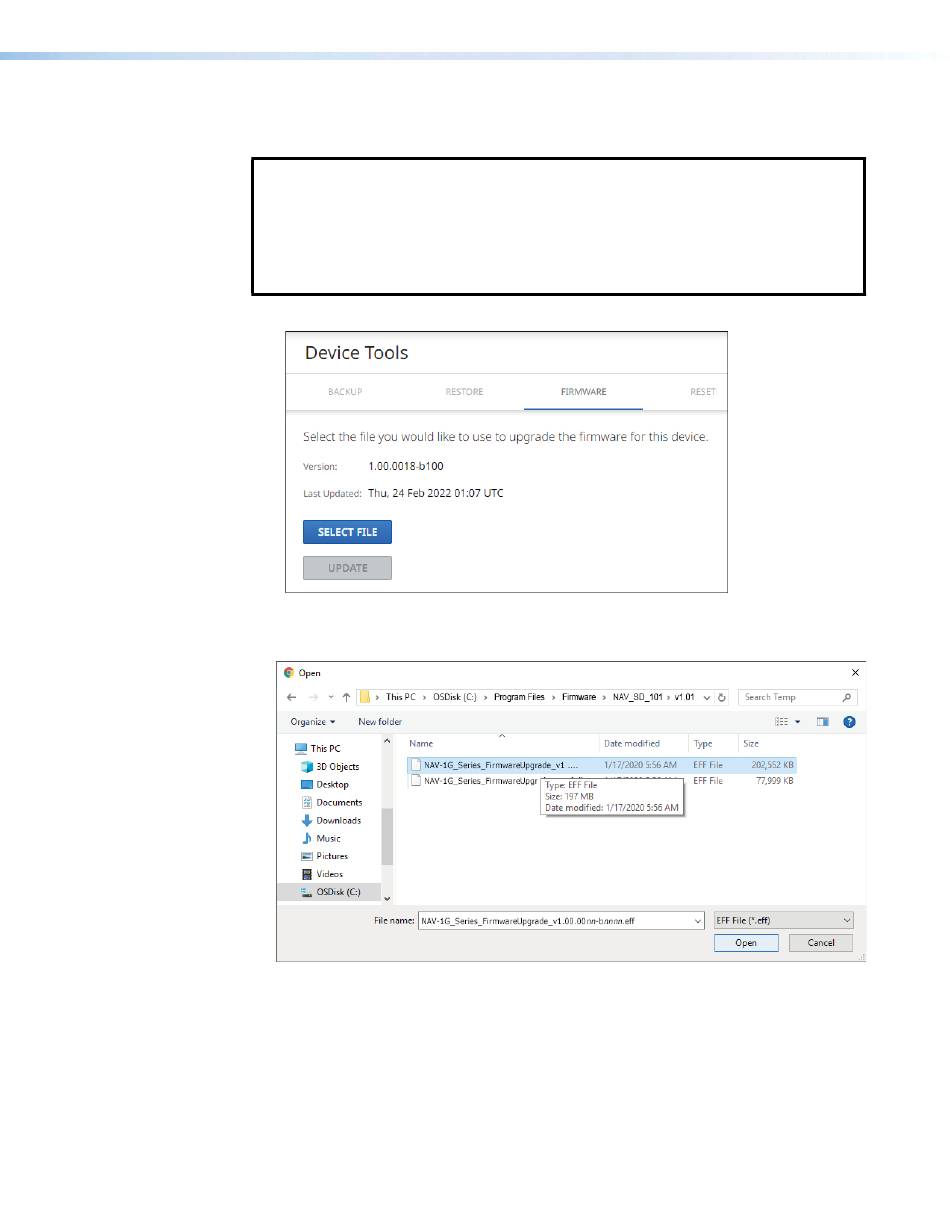Click Open to confirm firmware file

745,943
